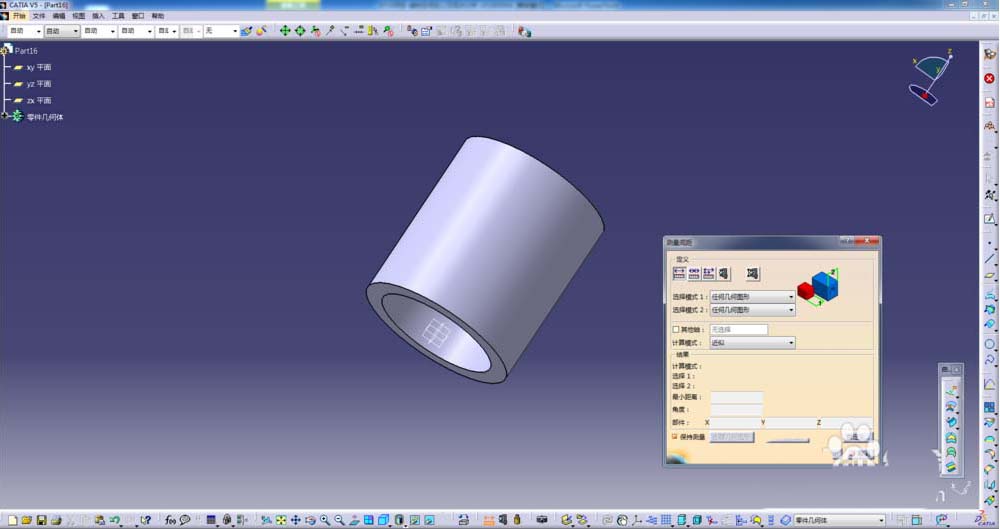Open the formula f(x) tool
Viewport: 1000px width, 529px height.
(170, 520)
